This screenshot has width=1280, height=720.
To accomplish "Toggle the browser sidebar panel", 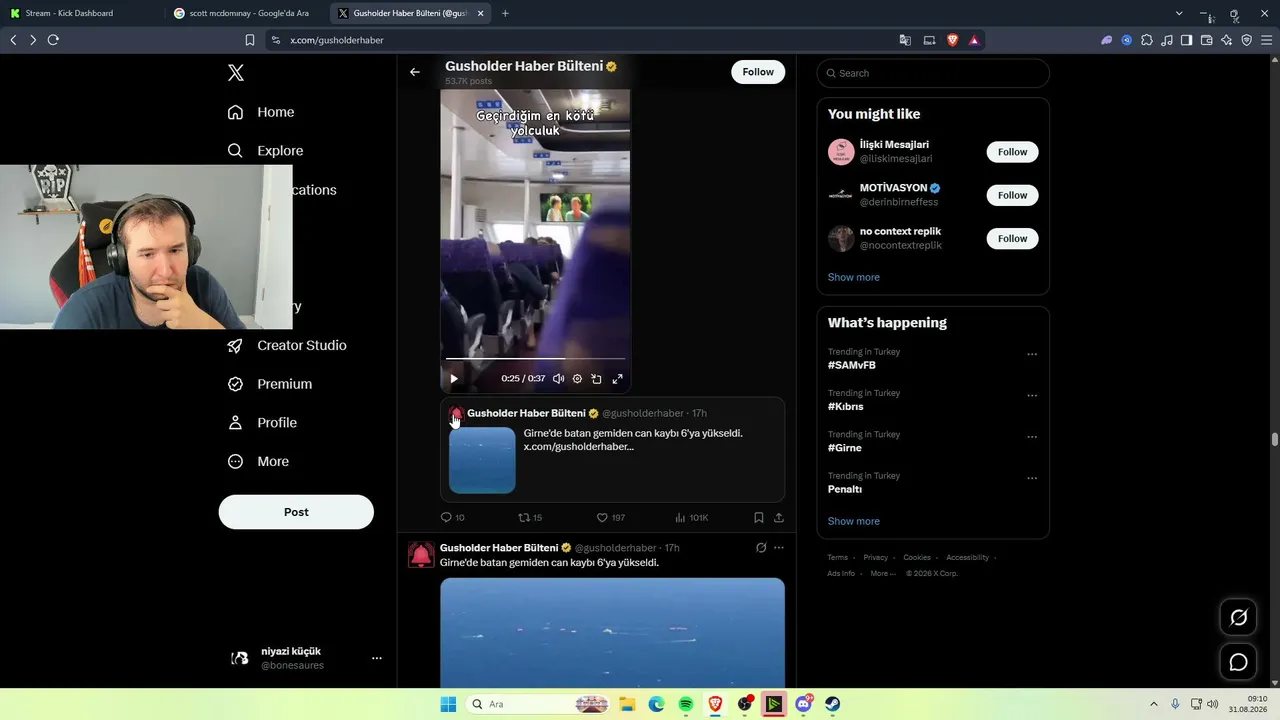I will (x=1186, y=40).
